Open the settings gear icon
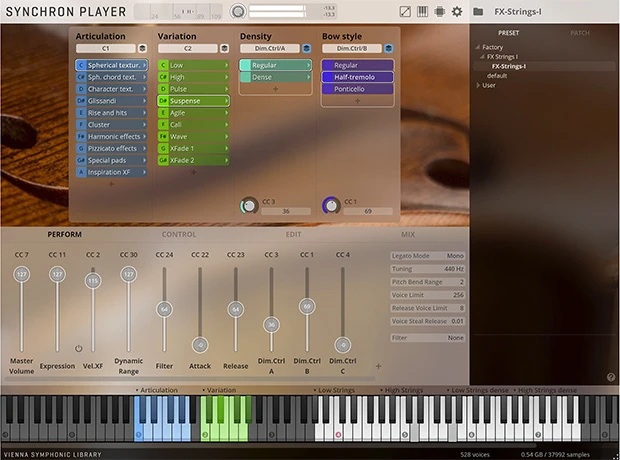 click(x=457, y=11)
